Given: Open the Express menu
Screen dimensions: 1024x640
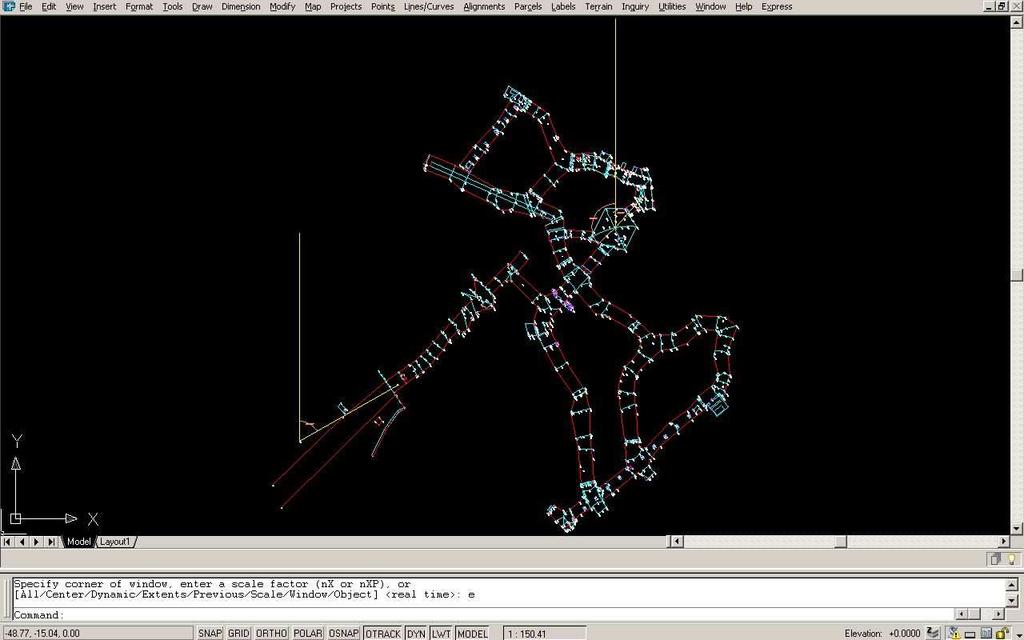Looking at the screenshot, I should (776, 7).
